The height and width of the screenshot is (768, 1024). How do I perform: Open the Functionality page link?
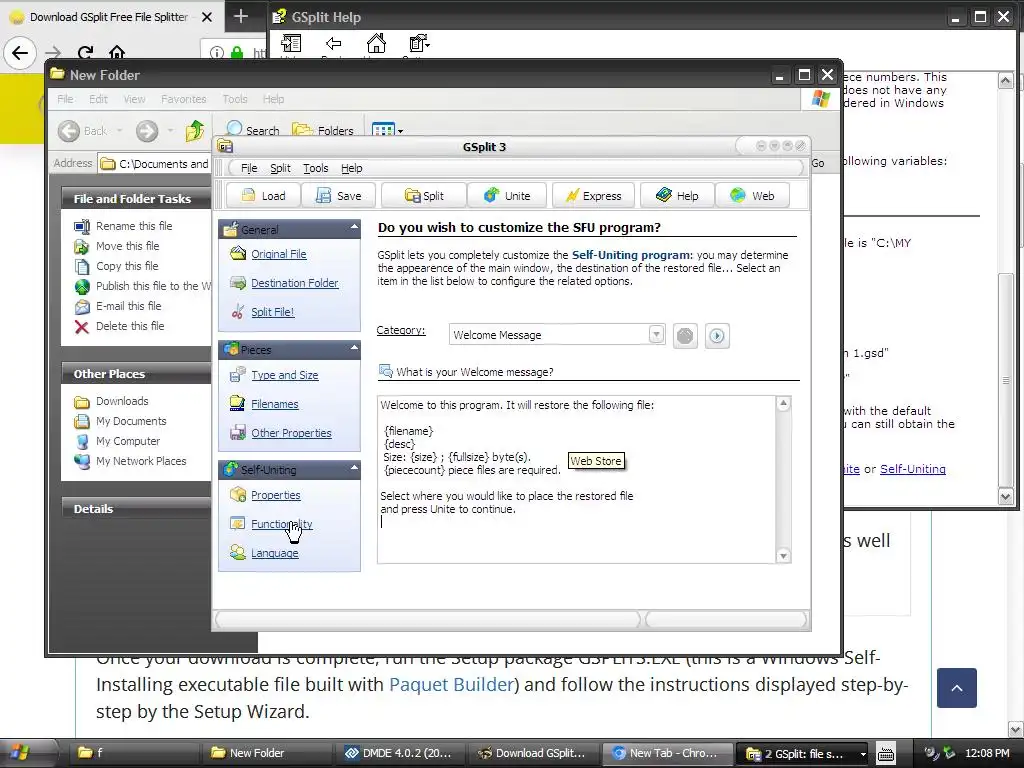(281, 524)
